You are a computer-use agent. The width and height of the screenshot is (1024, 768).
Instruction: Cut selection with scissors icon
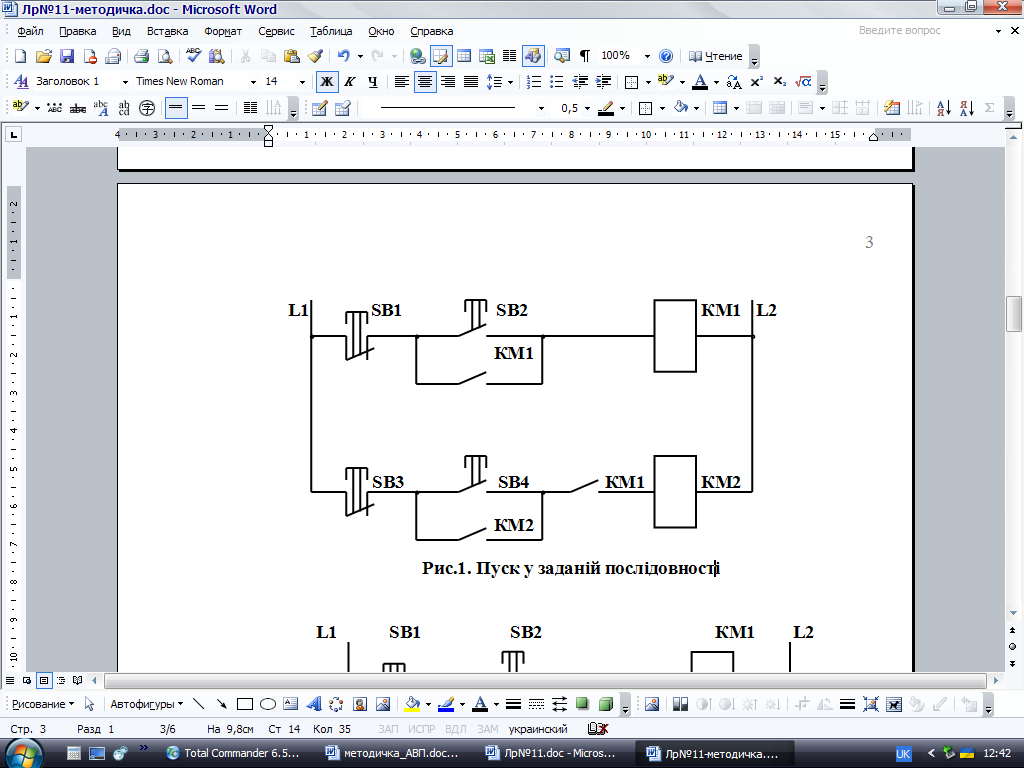245,56
